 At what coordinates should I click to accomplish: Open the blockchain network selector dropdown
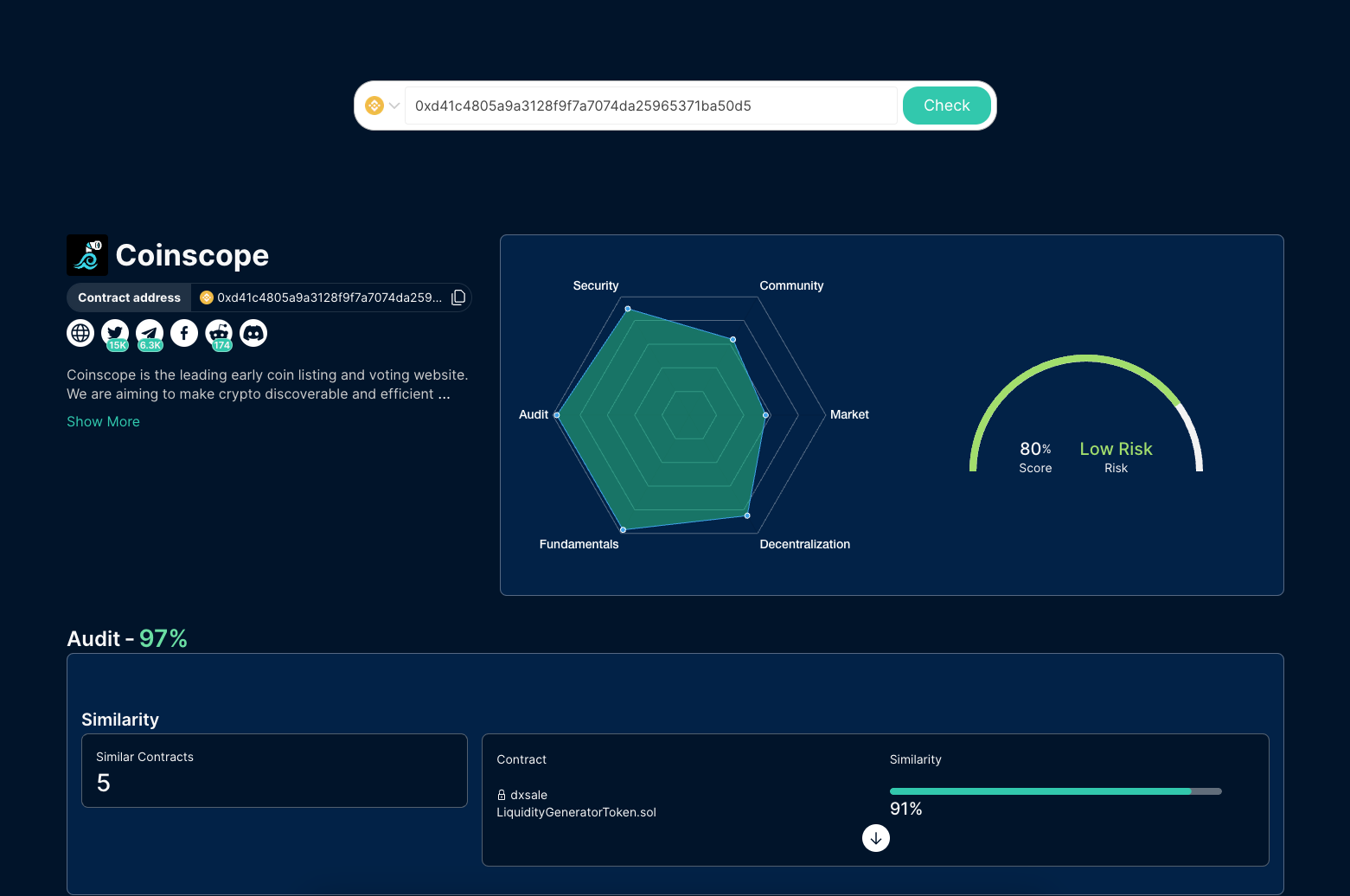[x=382, y=106]
